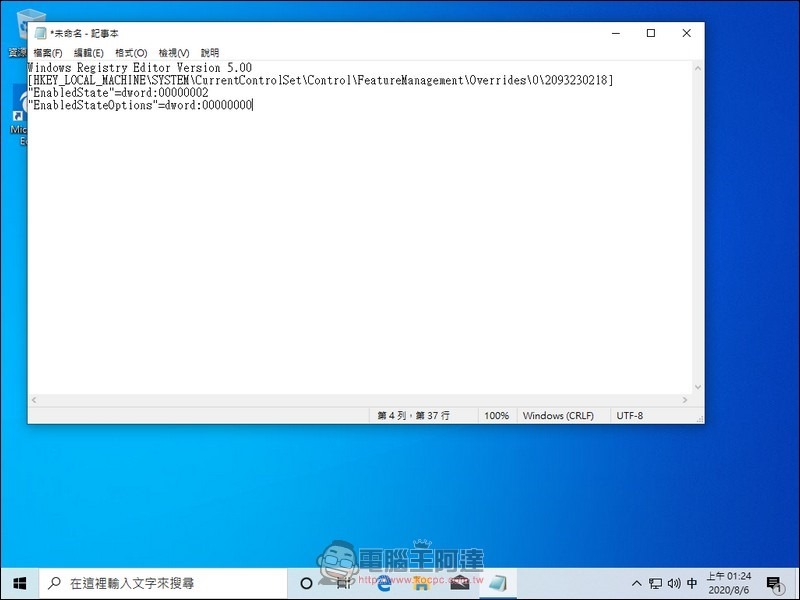Open the volume speaker tray icon
Viewport: 800px width, 600px height.
pos(673,583)
